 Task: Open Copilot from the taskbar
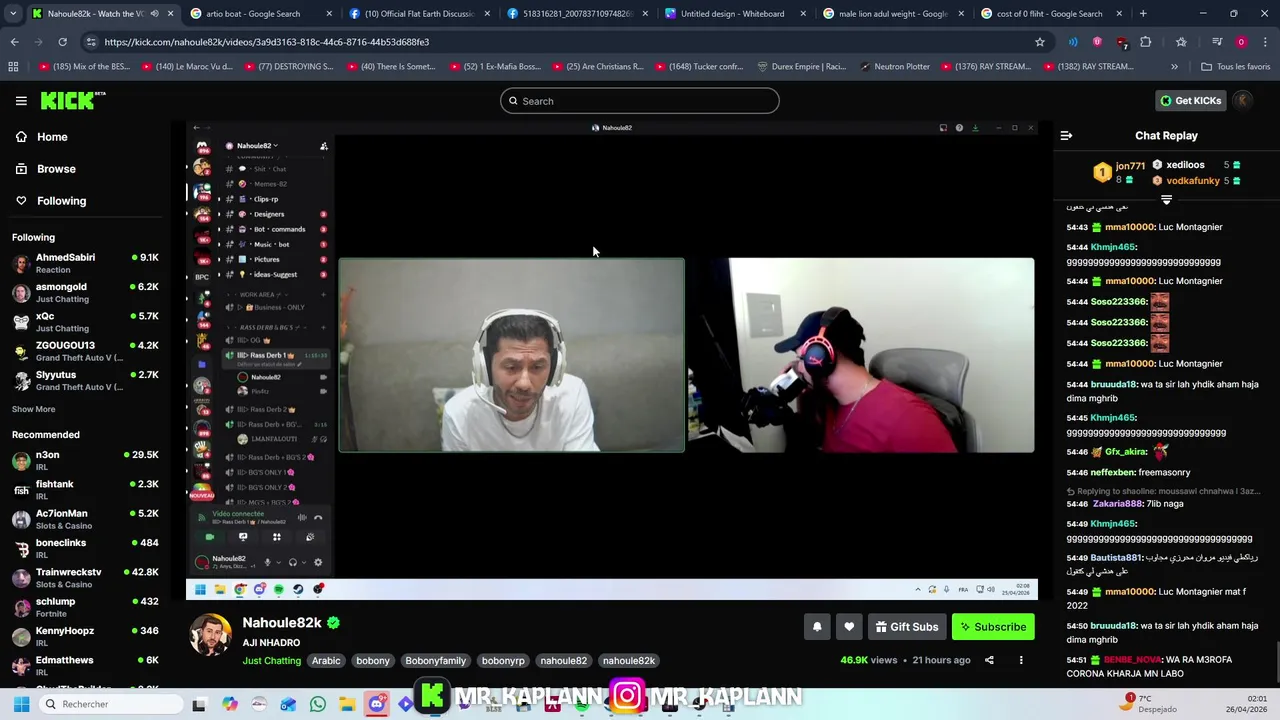coord(229,704)
